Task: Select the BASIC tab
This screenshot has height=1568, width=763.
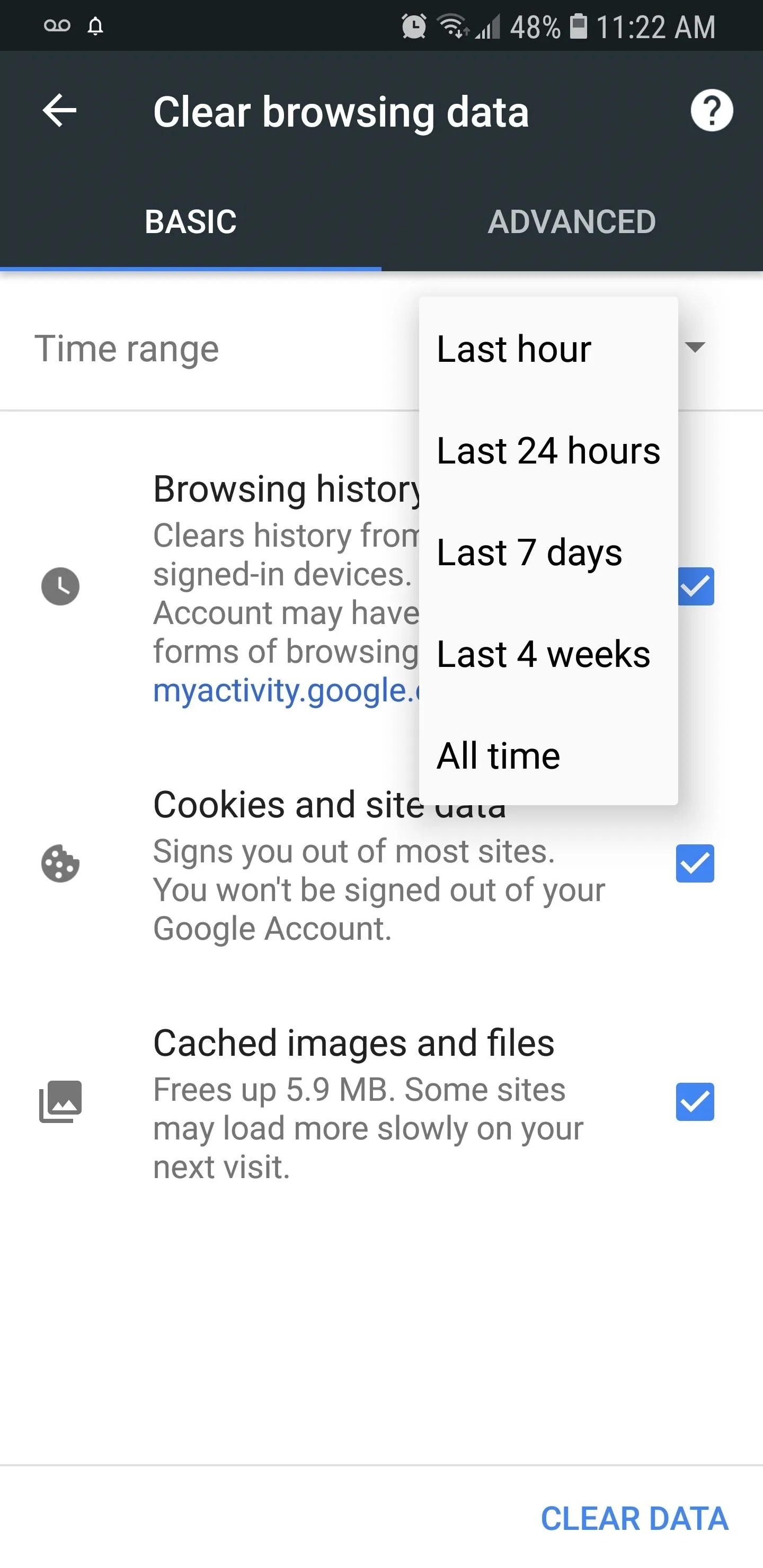Action: 191,221
